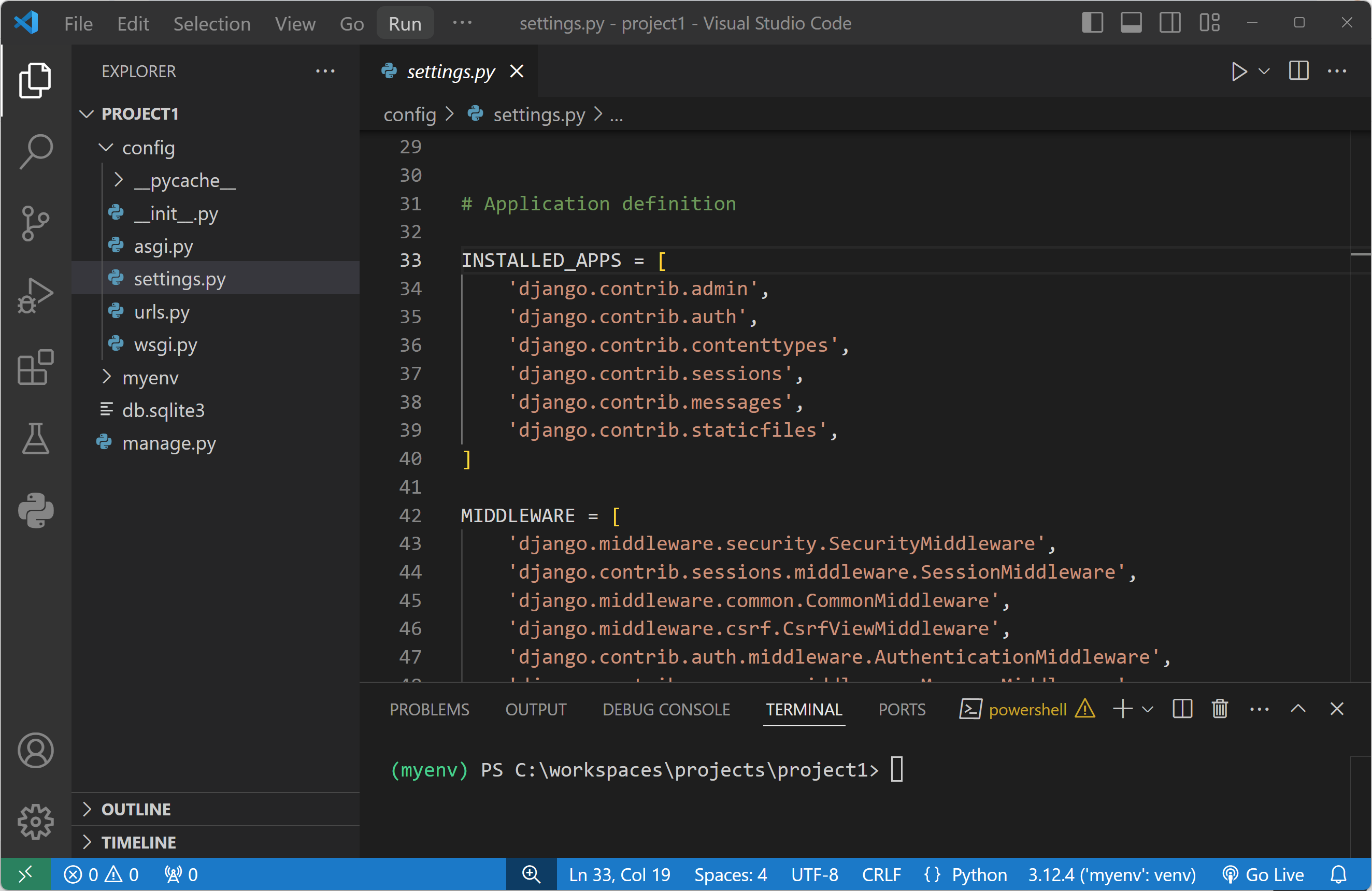Open the Extensions view
Viewport: 1372px width, 891px height.
point(36,367)
